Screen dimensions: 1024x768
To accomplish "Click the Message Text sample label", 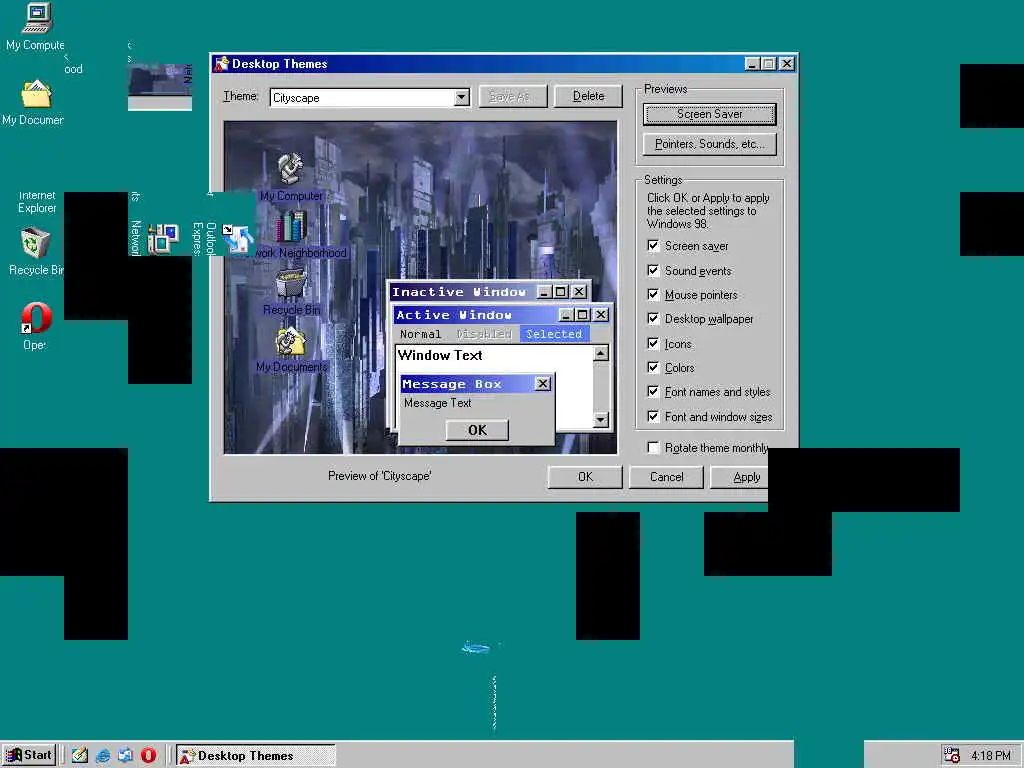I will (438, 403).
